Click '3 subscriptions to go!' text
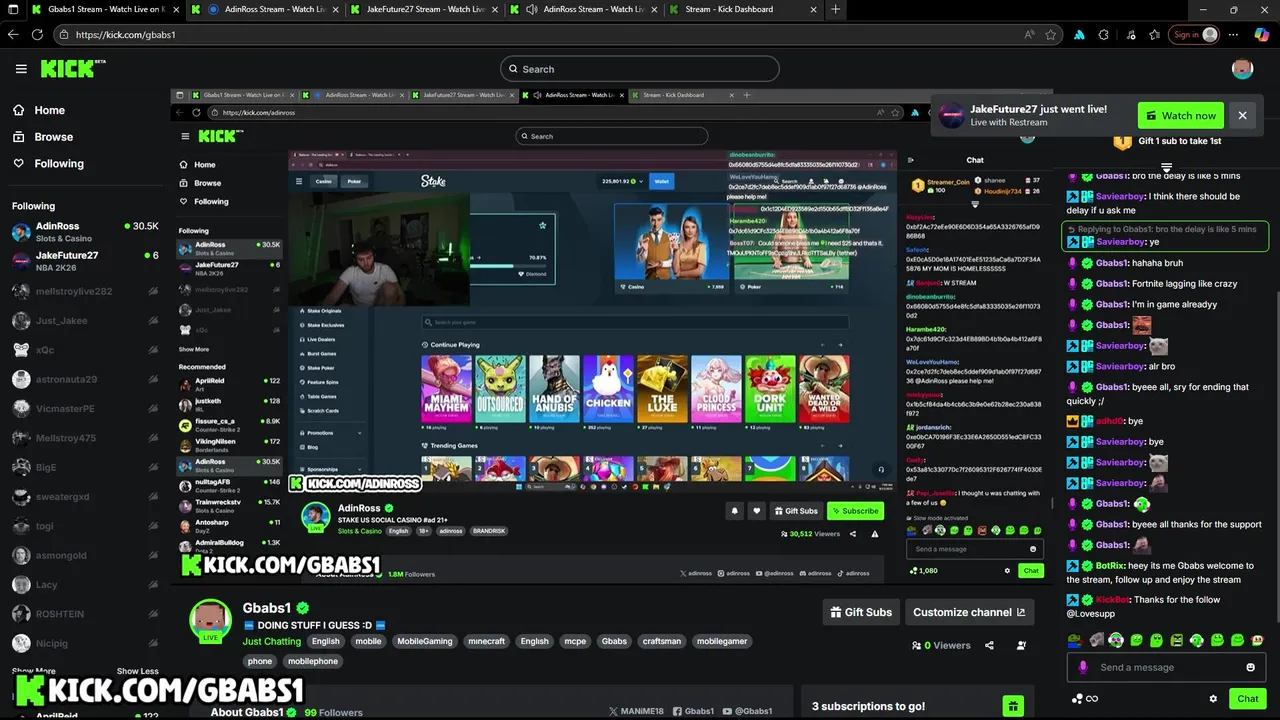This screenshot has width=1280, height=720. click(868, 706)
